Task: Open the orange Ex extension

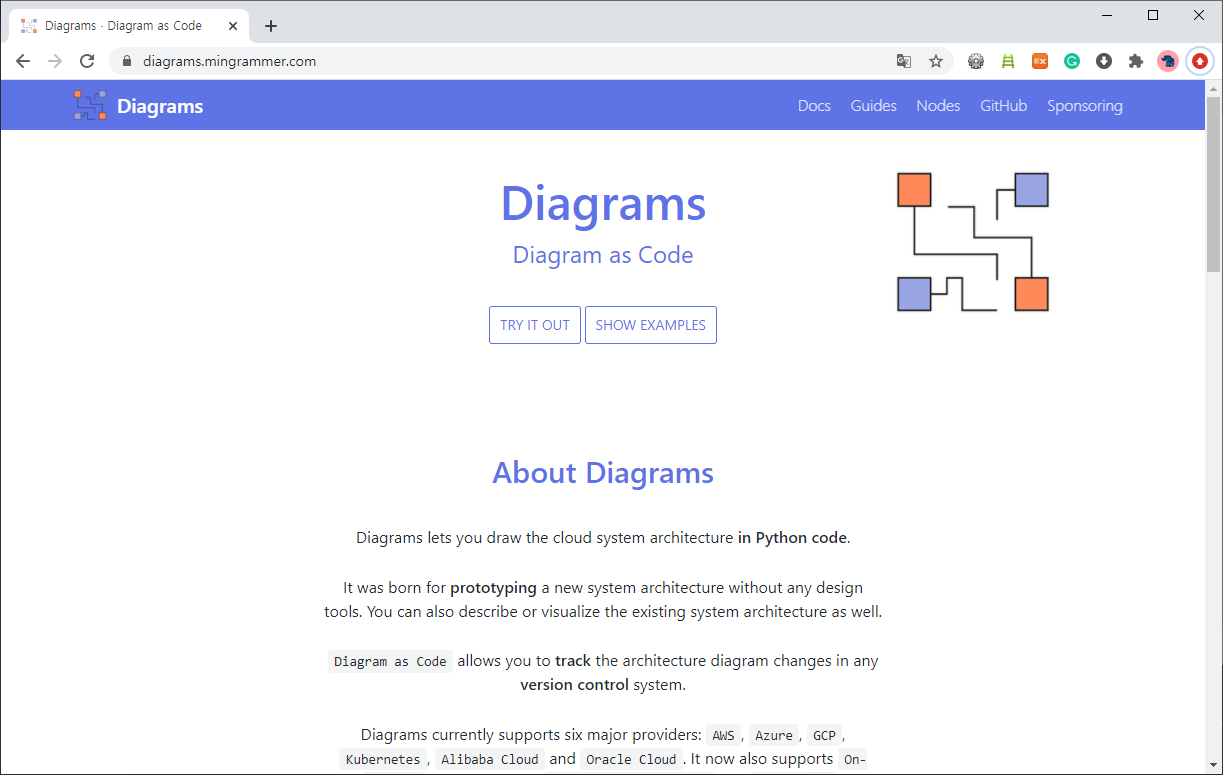Action: point(1040,61)
